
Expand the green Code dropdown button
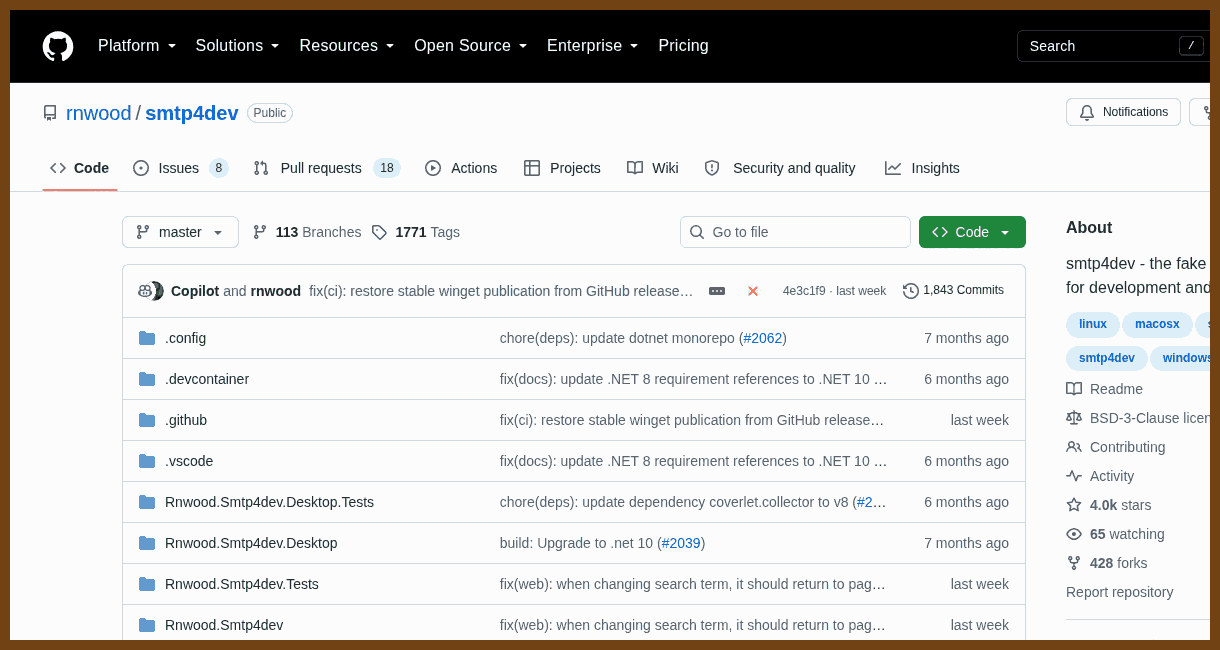[x=972, y=232]
